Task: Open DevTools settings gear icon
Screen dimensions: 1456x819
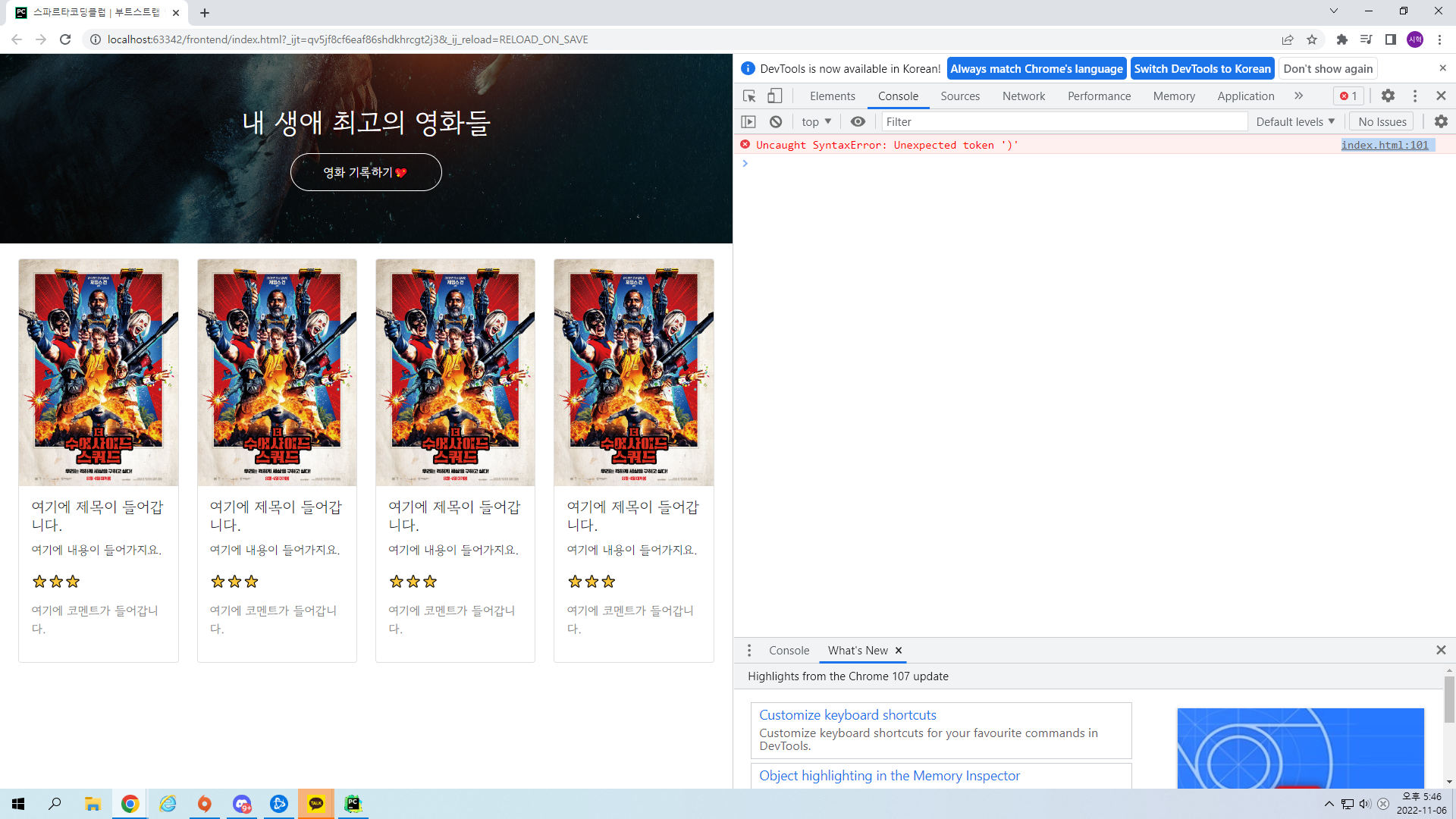Action: point(1388,96)
